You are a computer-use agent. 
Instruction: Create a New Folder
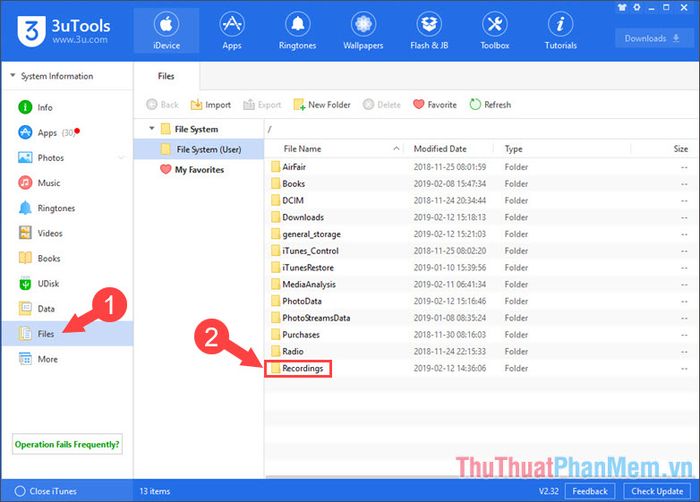pos(322,105)
